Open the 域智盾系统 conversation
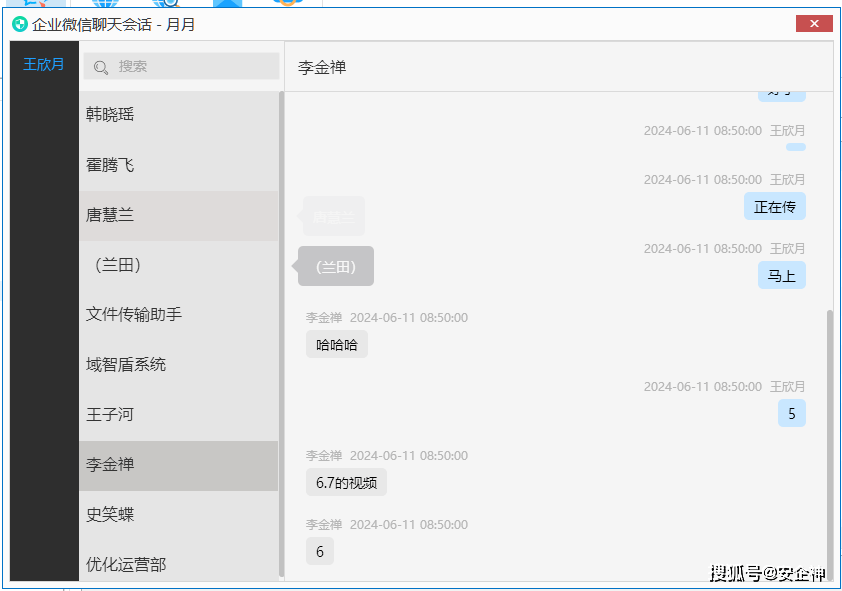Viewport: 842px width, 591px height. point(178,365)
